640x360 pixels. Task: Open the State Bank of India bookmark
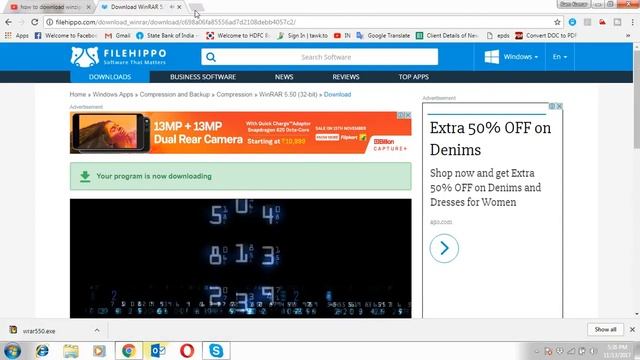(x=166, y=36)
